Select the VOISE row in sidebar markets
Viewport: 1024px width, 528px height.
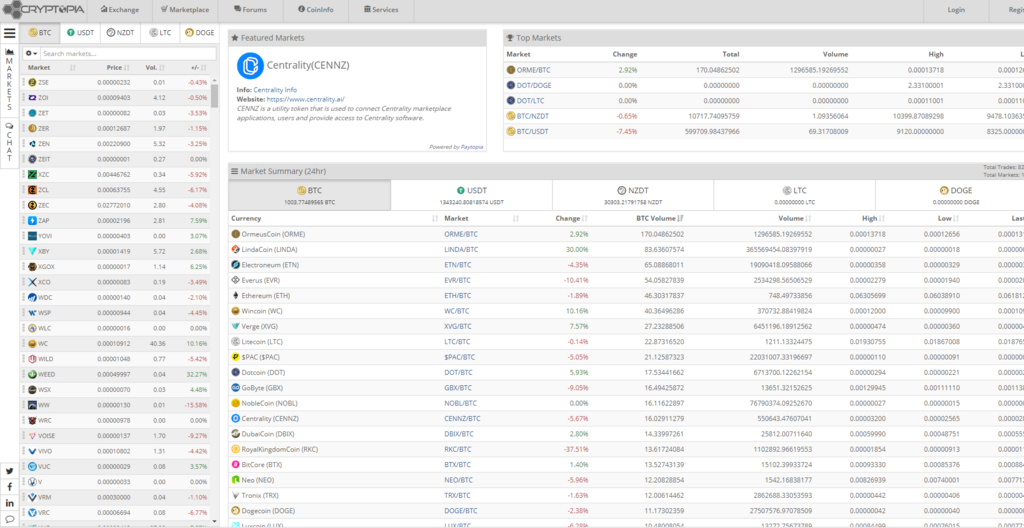click(116, 436)
